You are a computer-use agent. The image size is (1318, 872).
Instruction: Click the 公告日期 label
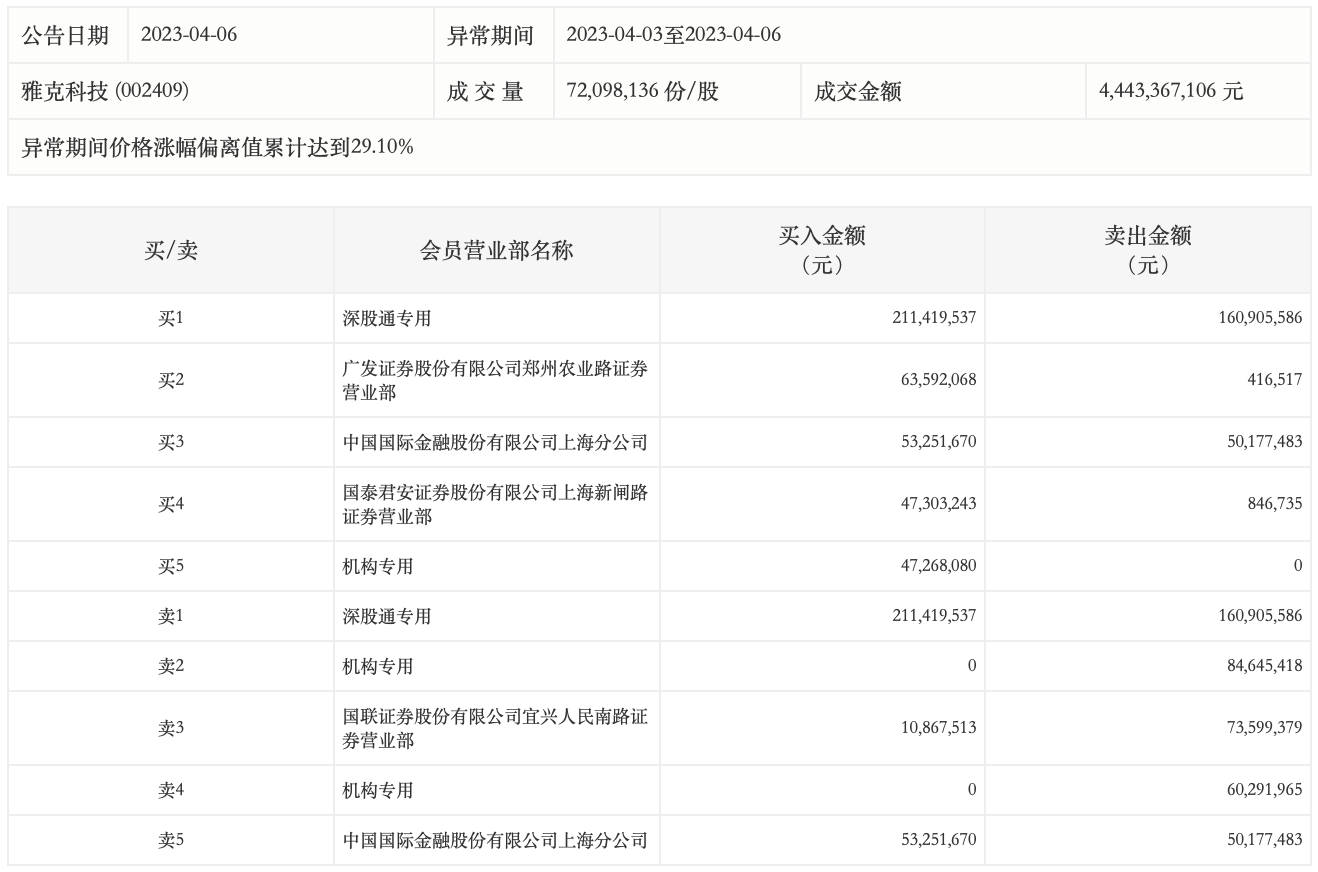pos(65,35)
